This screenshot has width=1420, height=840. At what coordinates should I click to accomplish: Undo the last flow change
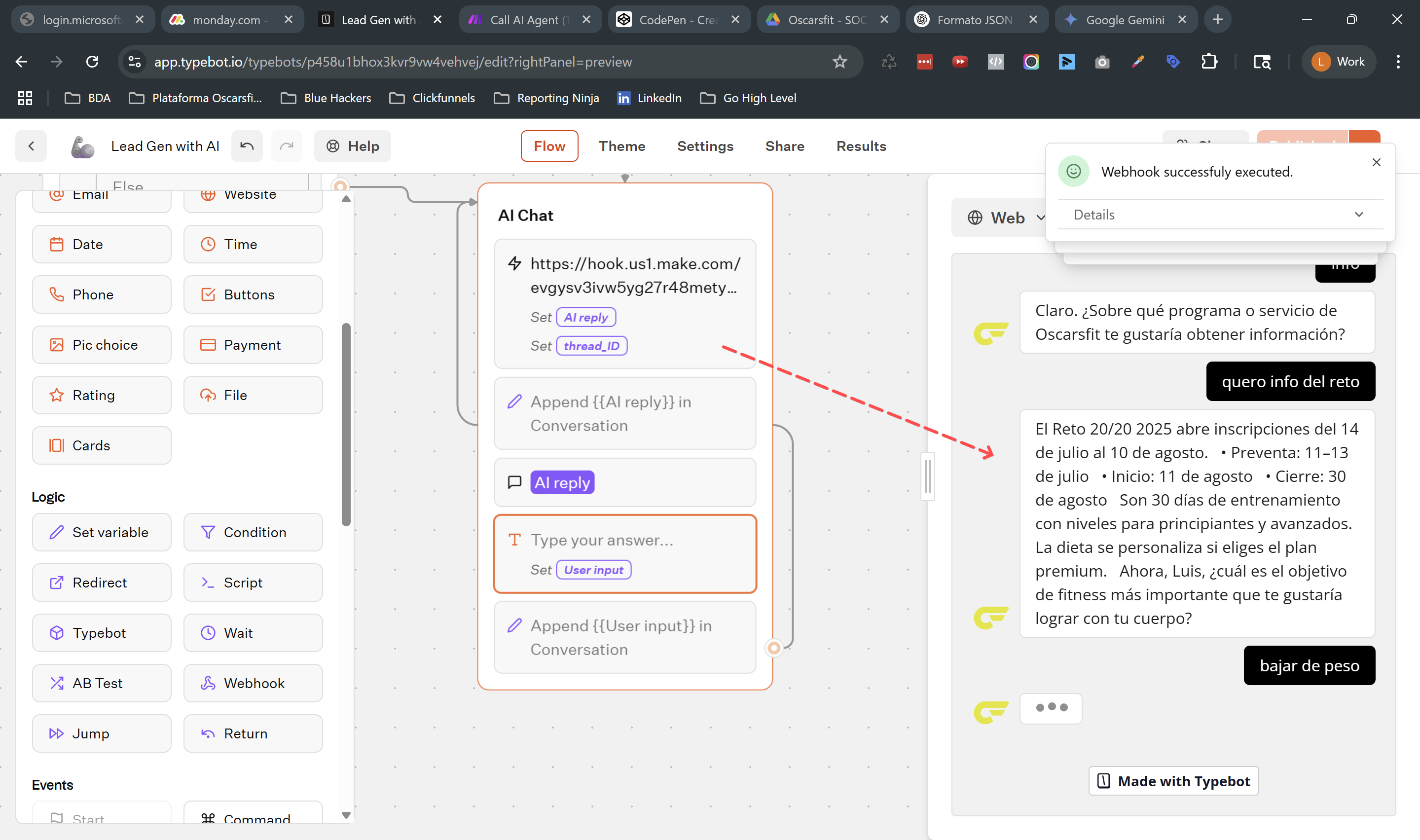247,146
